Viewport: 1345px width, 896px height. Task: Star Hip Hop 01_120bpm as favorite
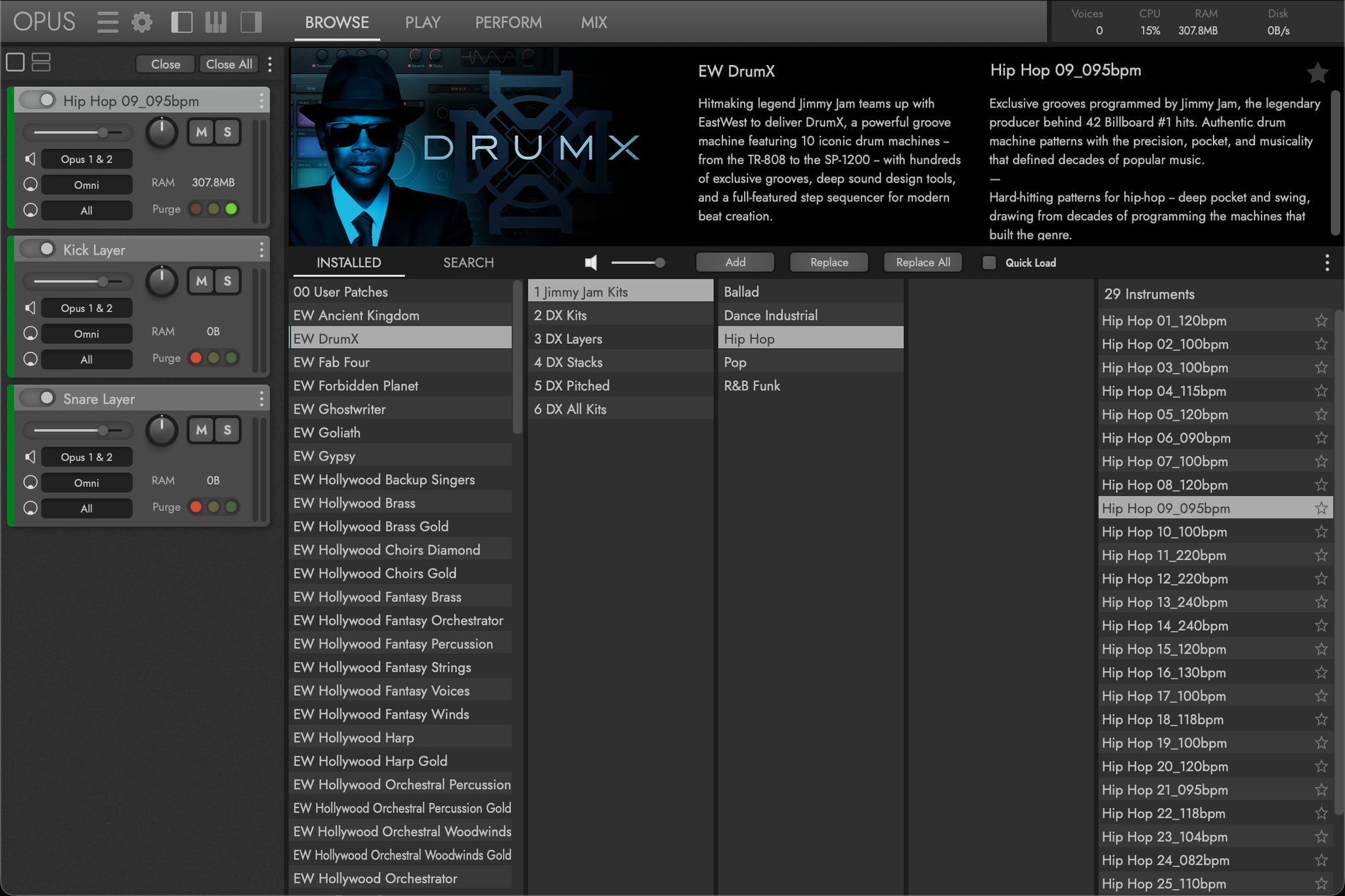1321,320
